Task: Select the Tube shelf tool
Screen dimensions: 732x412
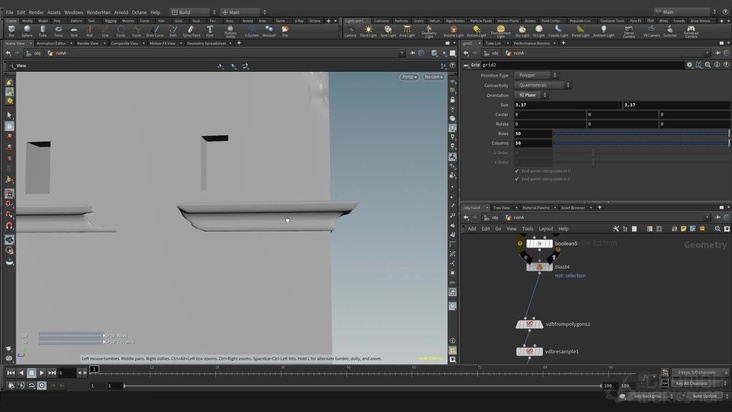Action: [42, 31]
